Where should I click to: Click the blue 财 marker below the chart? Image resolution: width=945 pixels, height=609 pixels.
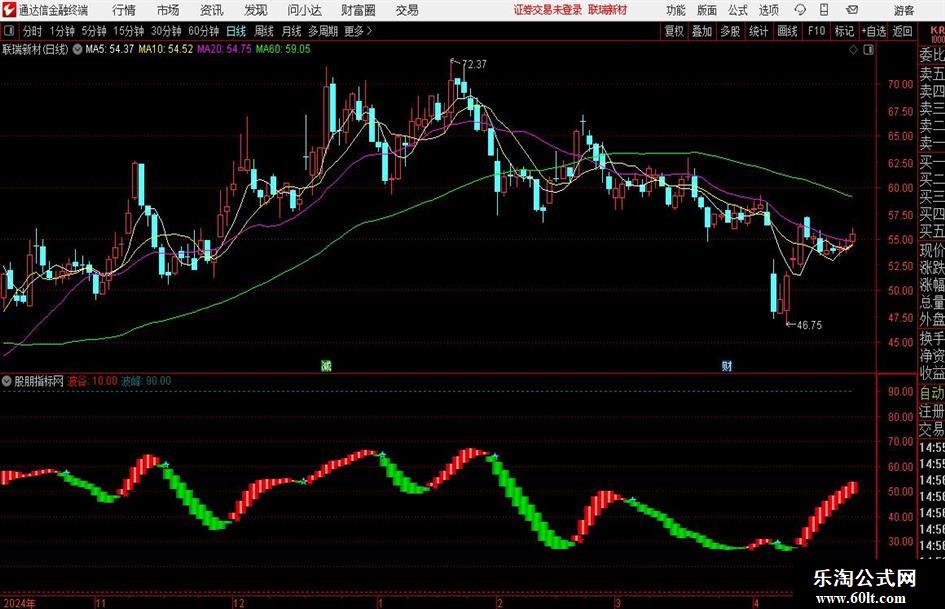coord(727,365)
